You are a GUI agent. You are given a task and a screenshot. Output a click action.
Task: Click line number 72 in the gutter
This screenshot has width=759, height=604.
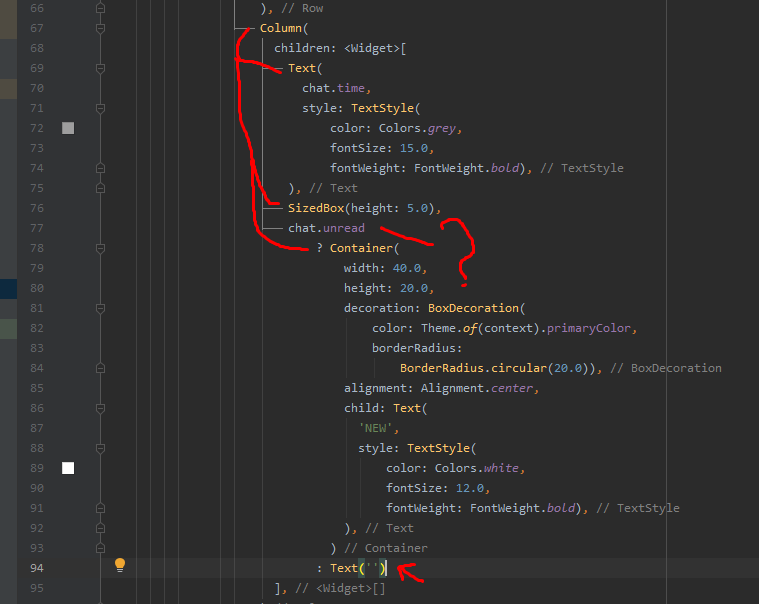coord(37,128)
